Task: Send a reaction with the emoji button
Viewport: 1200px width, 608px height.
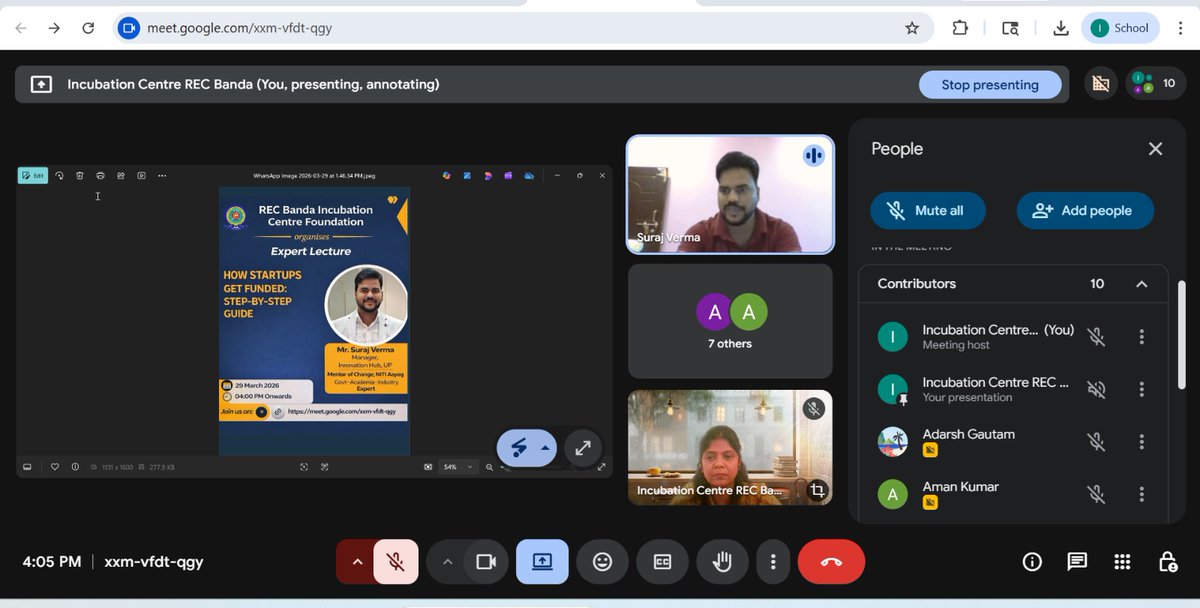Action: [602, 562]
